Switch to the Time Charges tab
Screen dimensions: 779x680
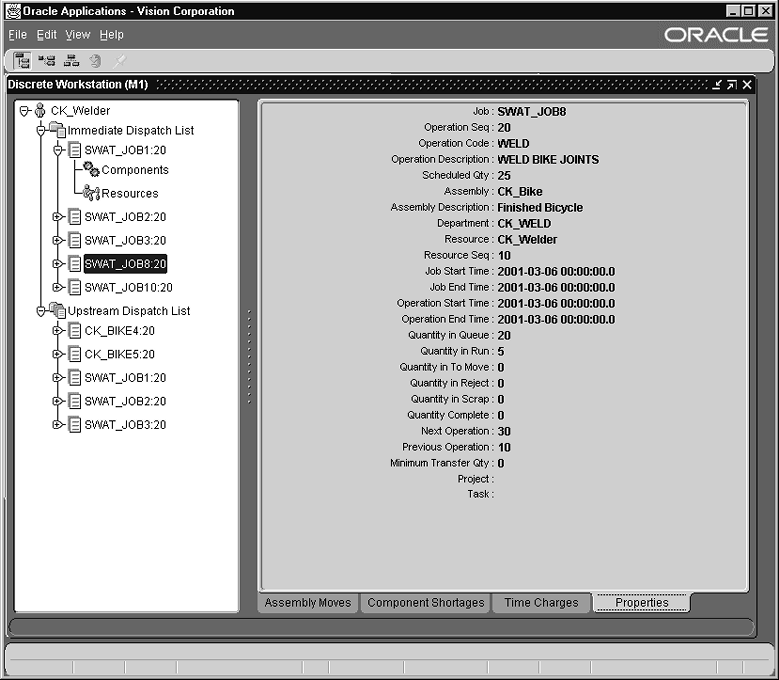541,603
